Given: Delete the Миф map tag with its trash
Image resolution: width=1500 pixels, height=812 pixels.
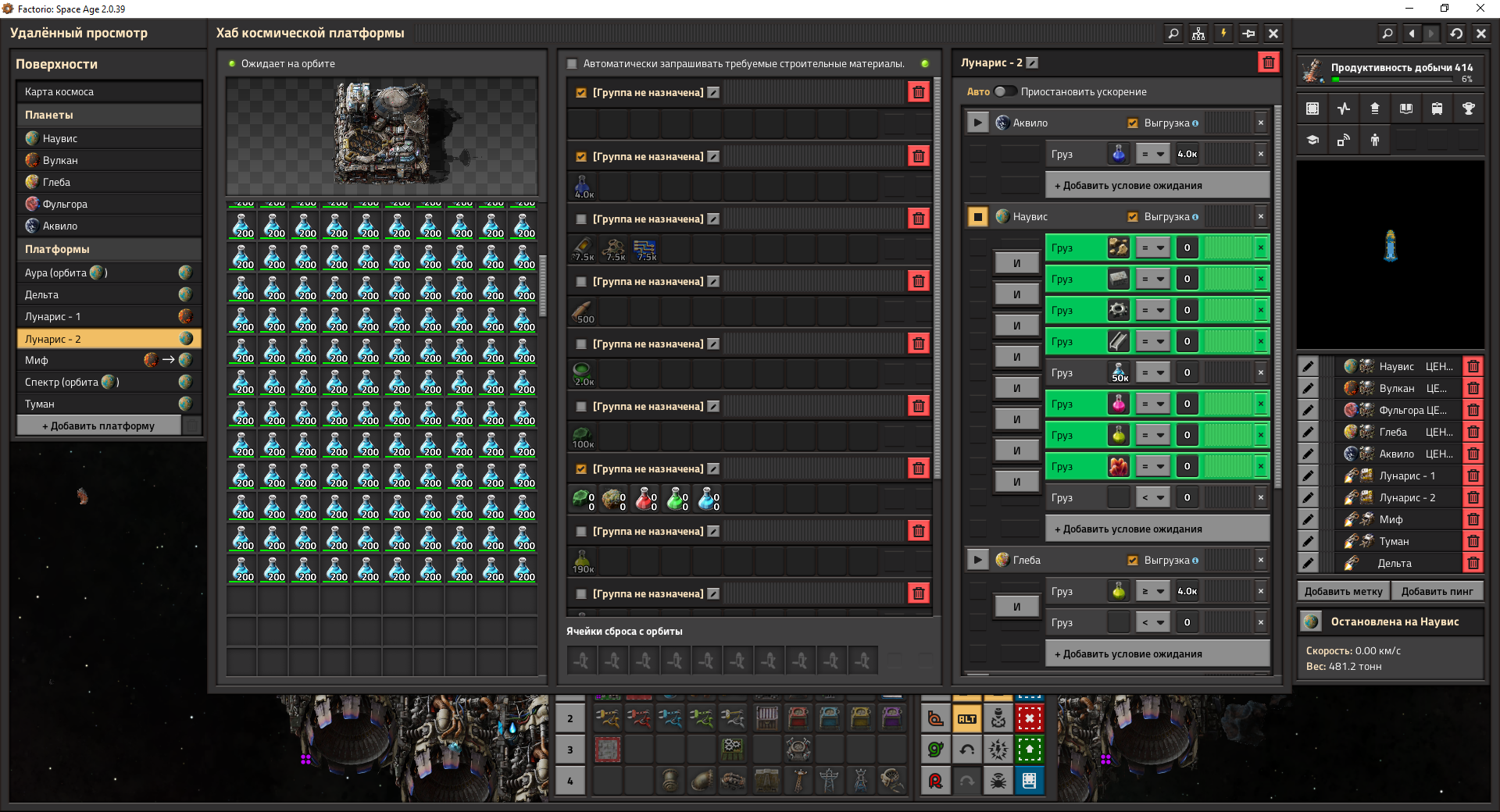Looking at the screenshot, I should coord(1473,519).
